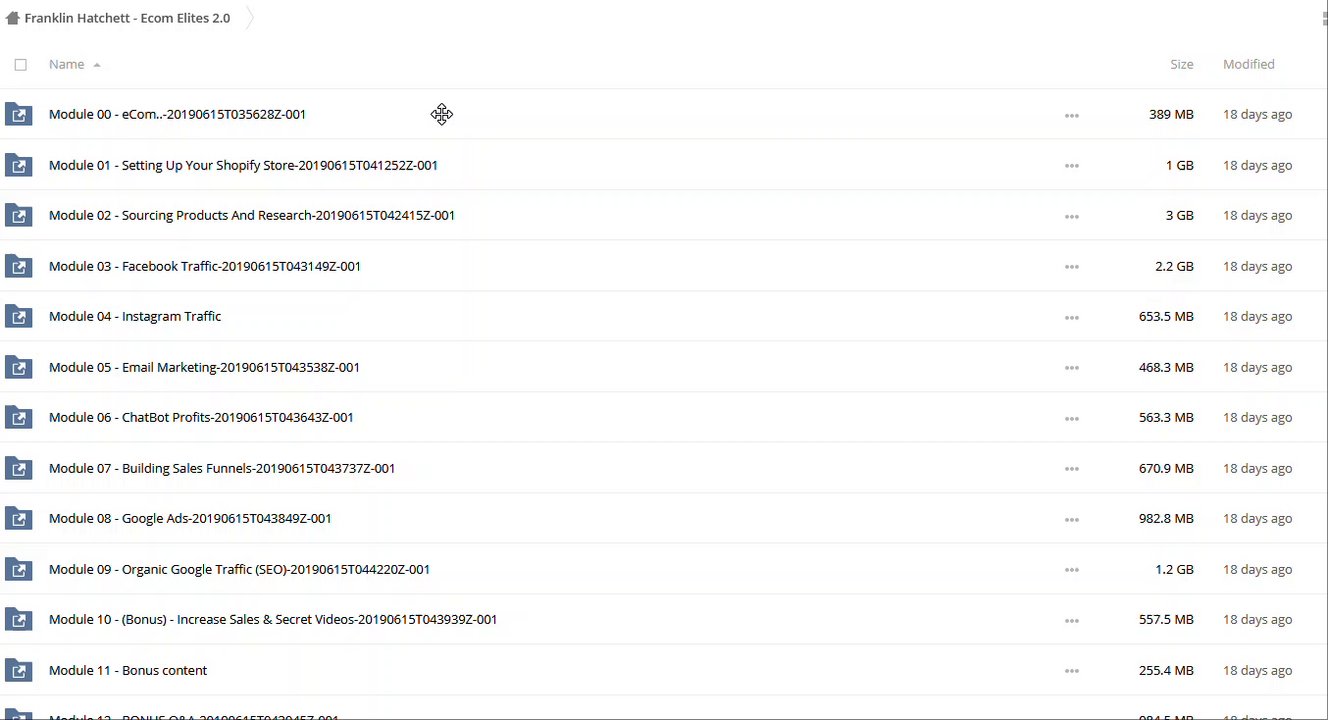The image size is (1328, 720).
Task: Click the shared folder icon for Module 00
Action: click(18, 115)
